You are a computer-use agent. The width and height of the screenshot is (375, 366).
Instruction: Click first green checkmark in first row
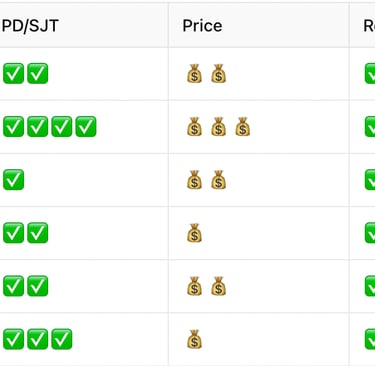(x=14, y=73)
